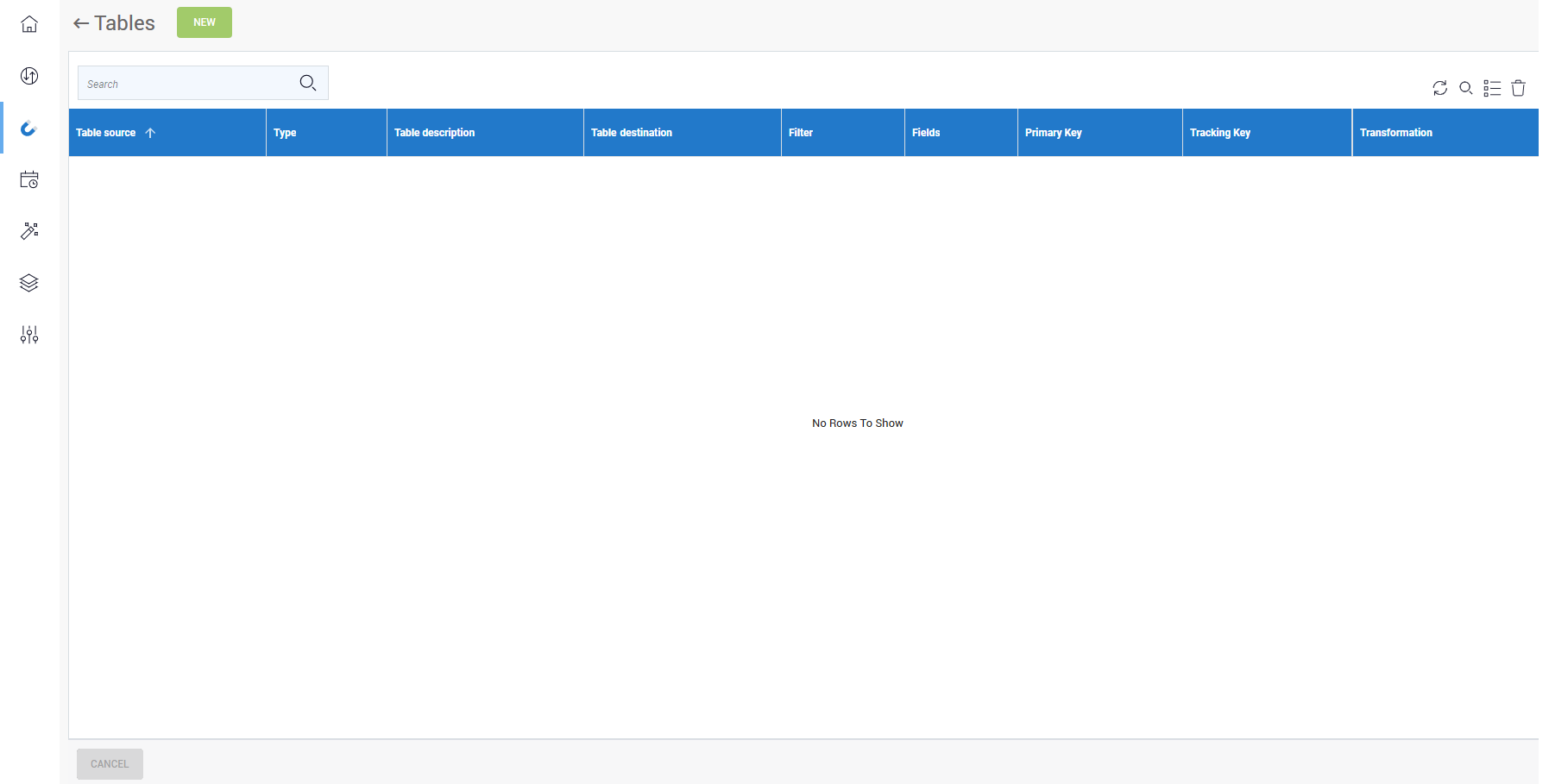Sort by the Table source column header
1549x784 pixels.
(x=105, y=132)
